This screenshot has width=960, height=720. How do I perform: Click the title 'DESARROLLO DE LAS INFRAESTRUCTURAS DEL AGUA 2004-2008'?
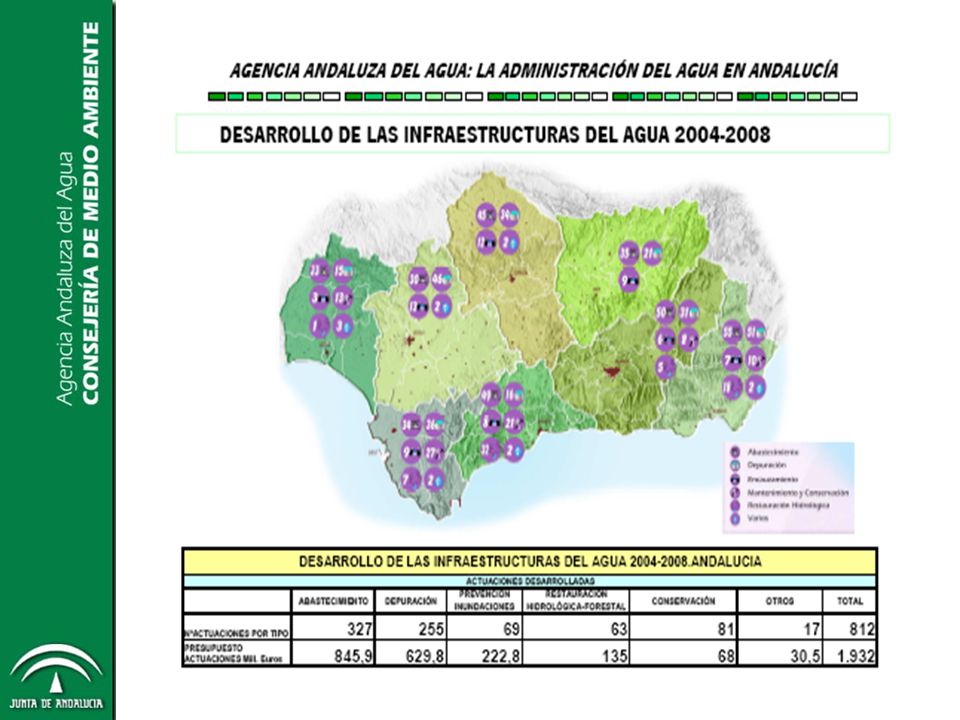(x=495, y=135)
